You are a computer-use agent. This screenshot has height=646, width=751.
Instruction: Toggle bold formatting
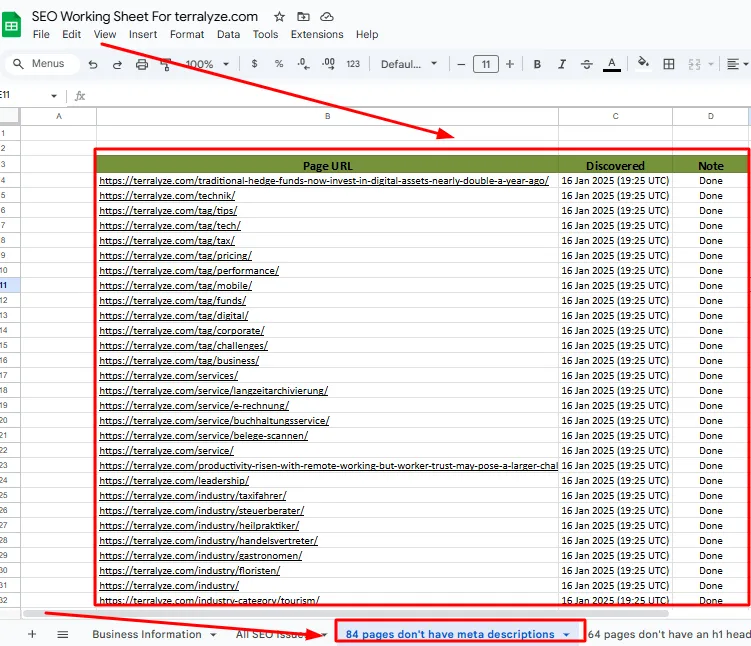coord(537,64)
